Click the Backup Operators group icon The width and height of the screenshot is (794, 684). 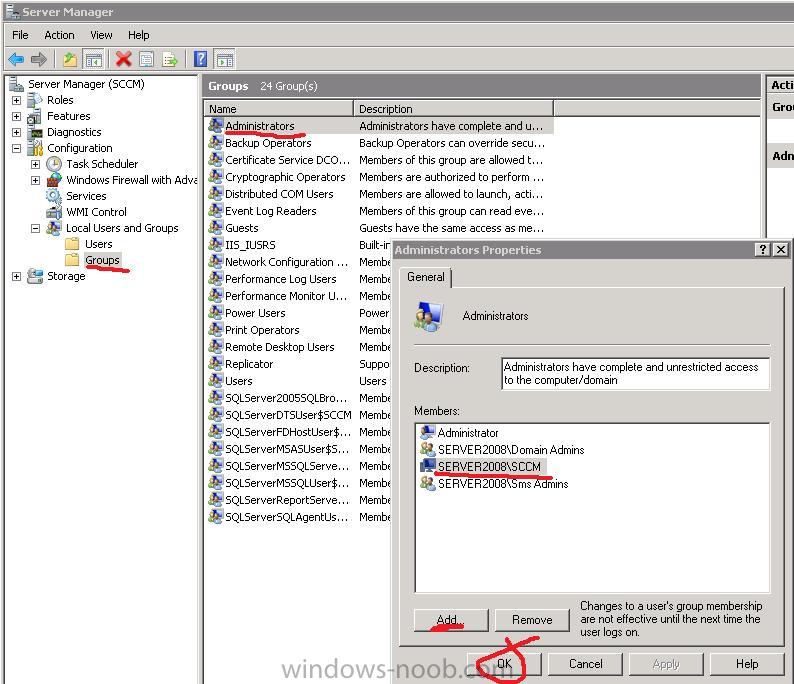click(x=216, y=142)
